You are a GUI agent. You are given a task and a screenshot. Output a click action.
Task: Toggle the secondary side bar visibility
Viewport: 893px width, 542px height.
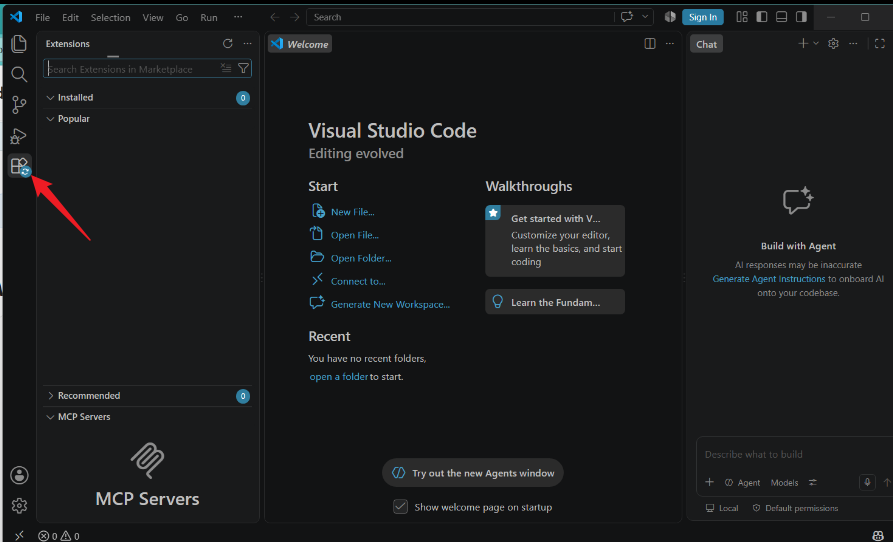pyautogui.click(x=801, y=17)
